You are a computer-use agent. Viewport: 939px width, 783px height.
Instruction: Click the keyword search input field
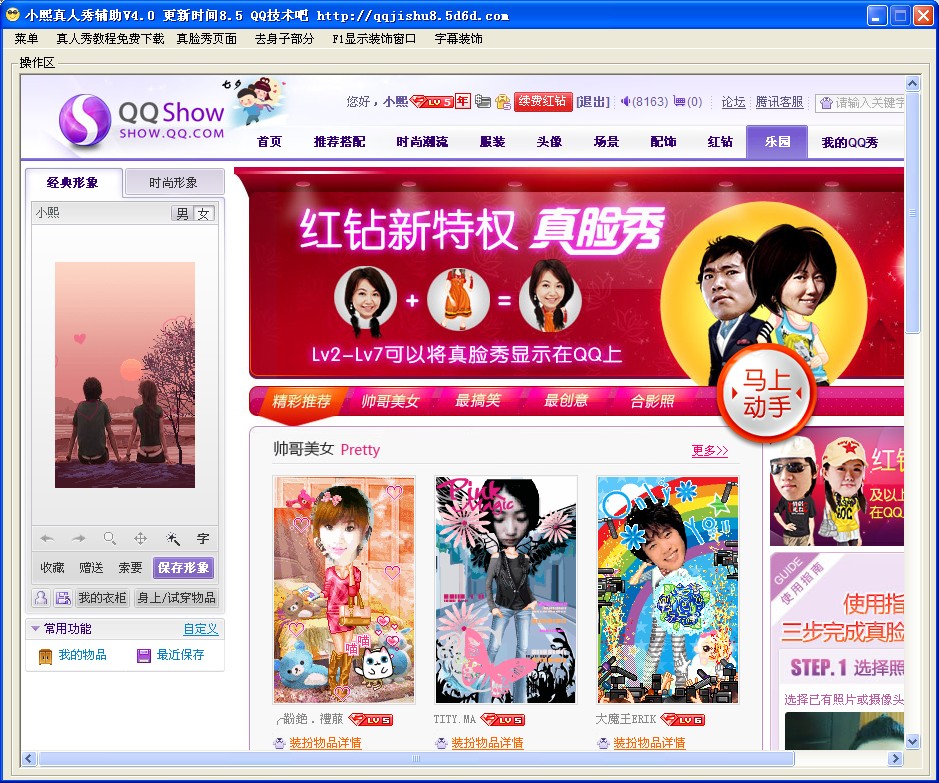(x=860, y=103)
